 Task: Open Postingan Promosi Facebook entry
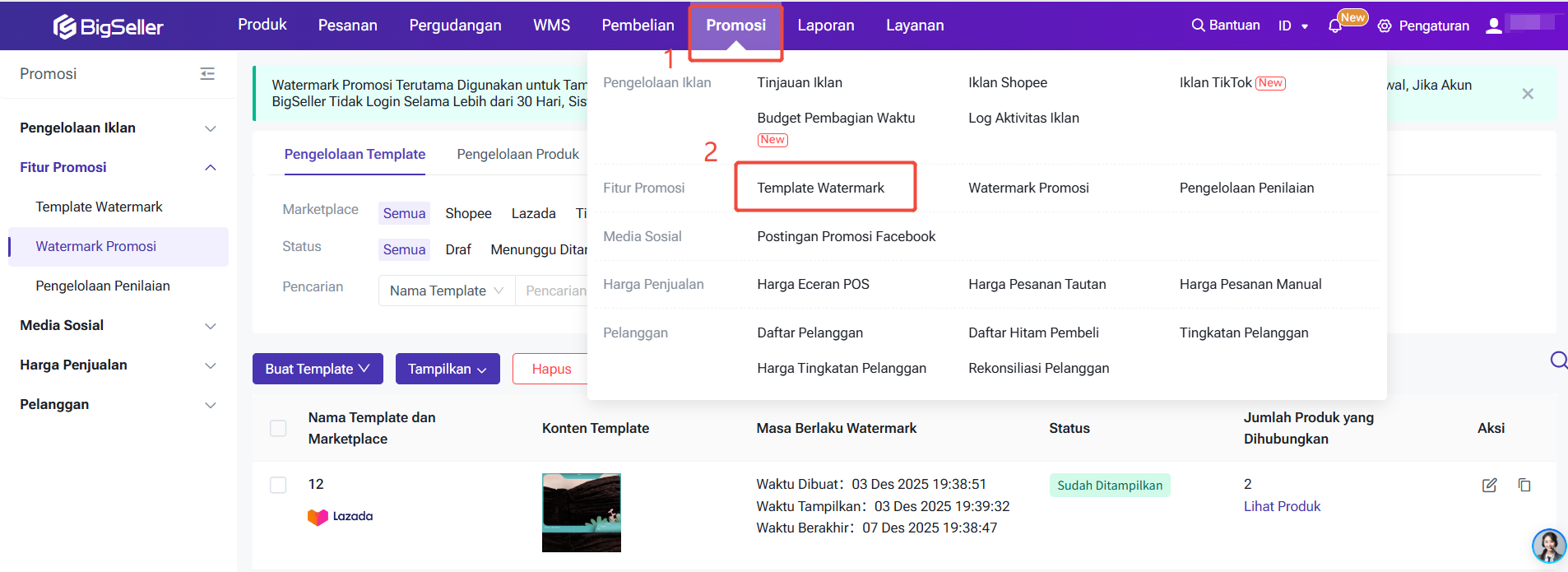(x=846, y=236)
